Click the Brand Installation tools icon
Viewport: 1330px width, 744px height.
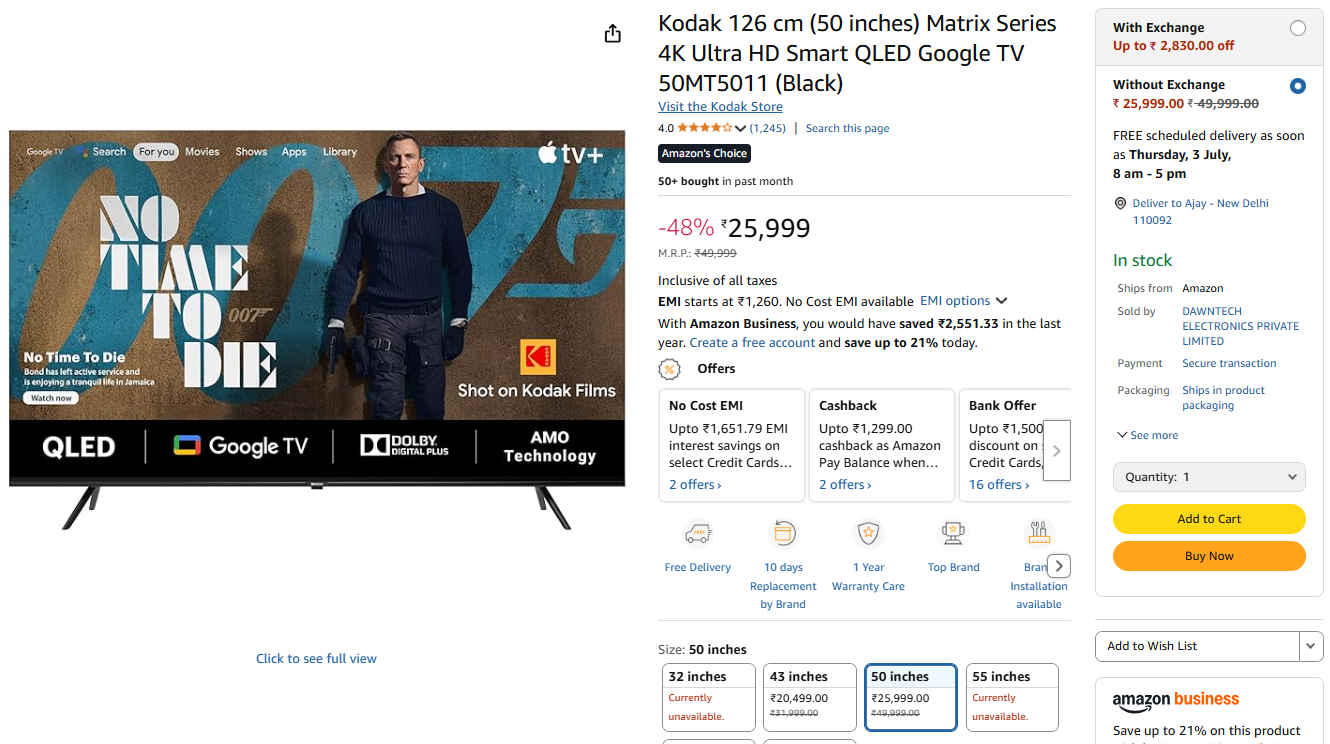[1038, 533]
